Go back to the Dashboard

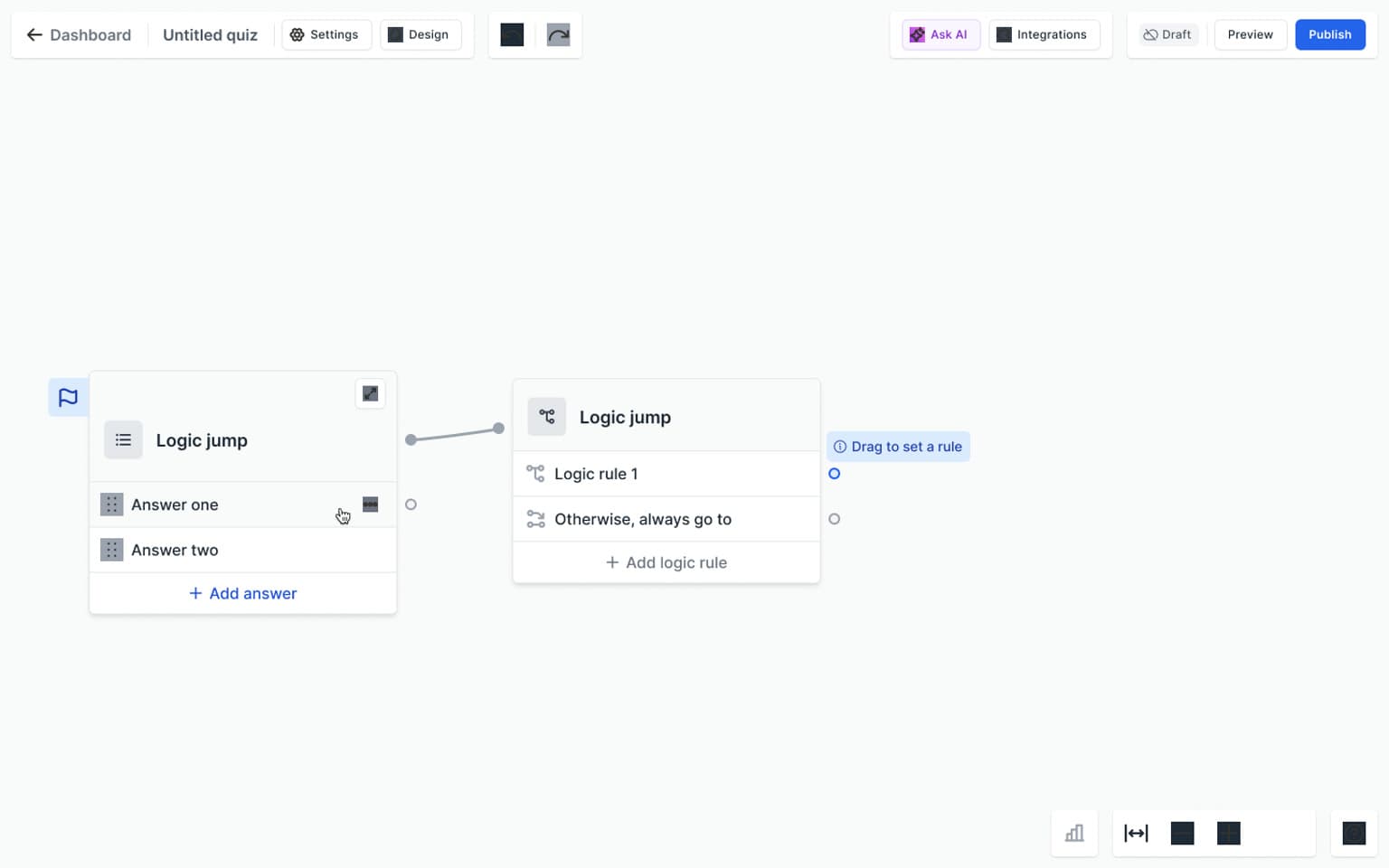[79, 35]
